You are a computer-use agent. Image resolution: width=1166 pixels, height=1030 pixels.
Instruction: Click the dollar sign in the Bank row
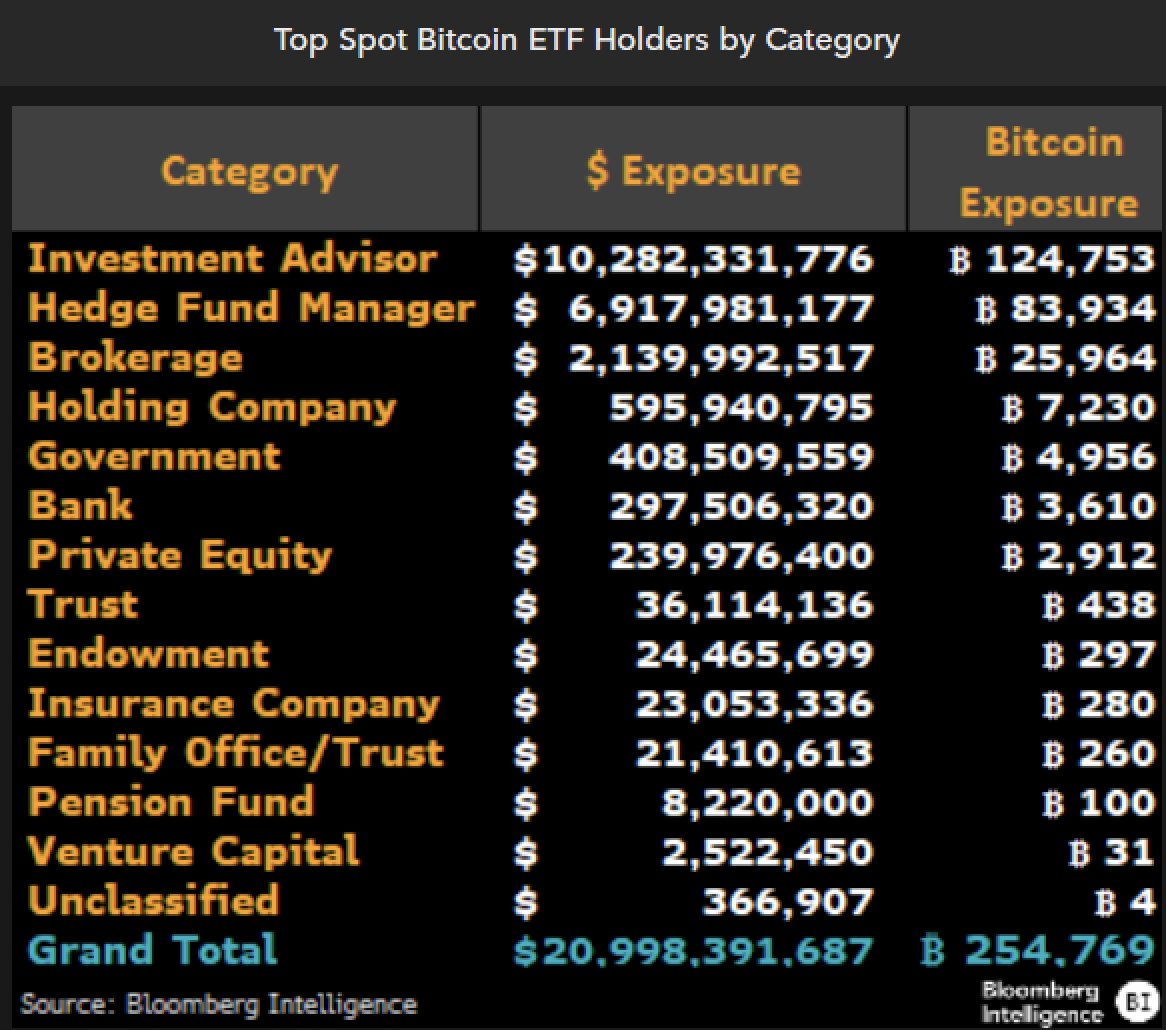[525, 506]
